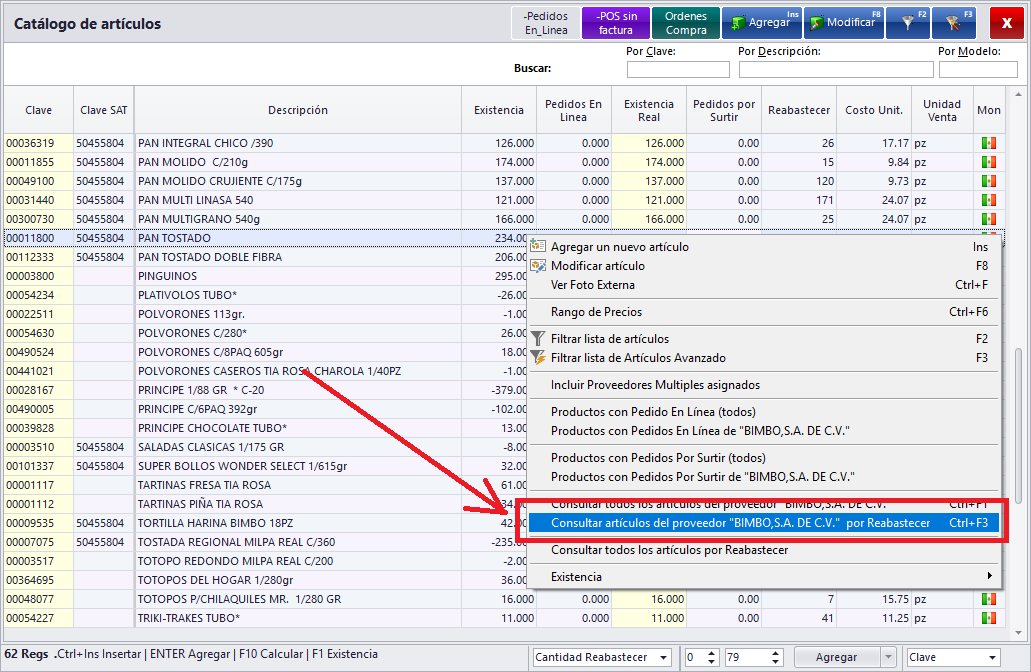Click the 'Por Descripción' search field
The width and height of the screenshot is (1031, 672).
pyautogui.click(x=835, y=69)
